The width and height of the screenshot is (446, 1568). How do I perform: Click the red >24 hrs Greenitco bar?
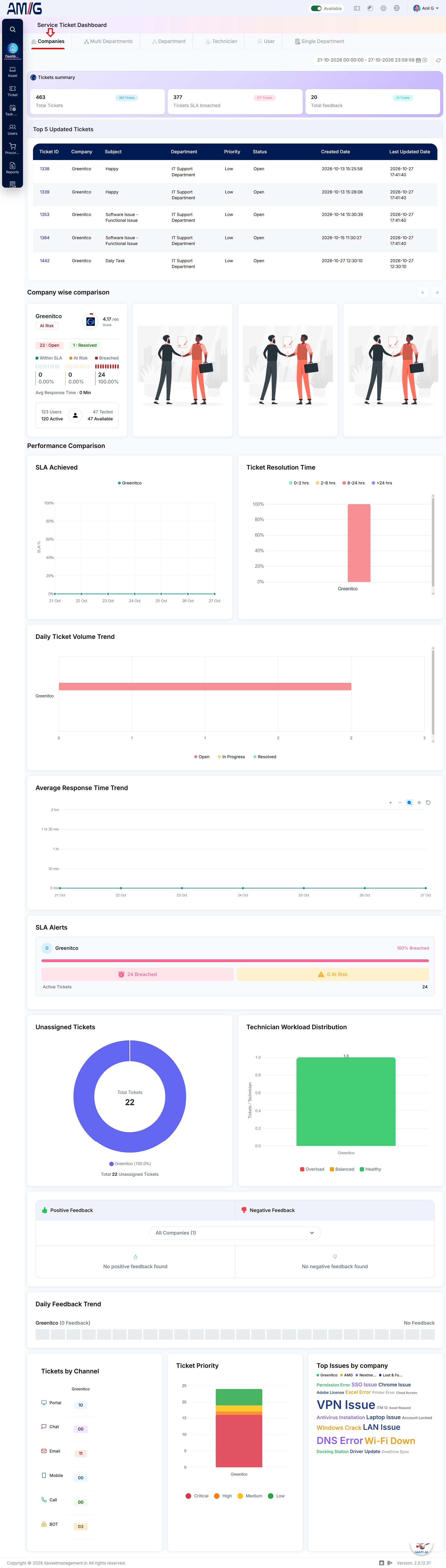click(359, 543)
